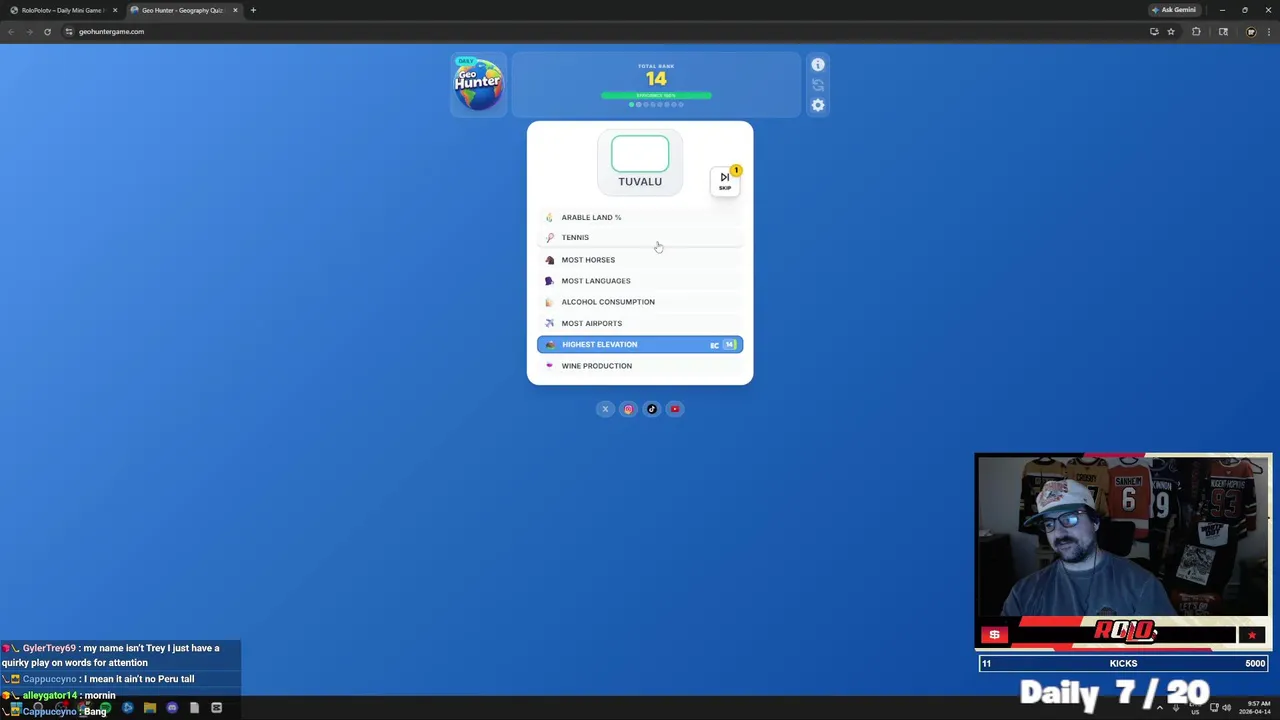The height and width of the screenshot is (720, 1280).
Task: Go back in the browser
Action: pos(11,32)
